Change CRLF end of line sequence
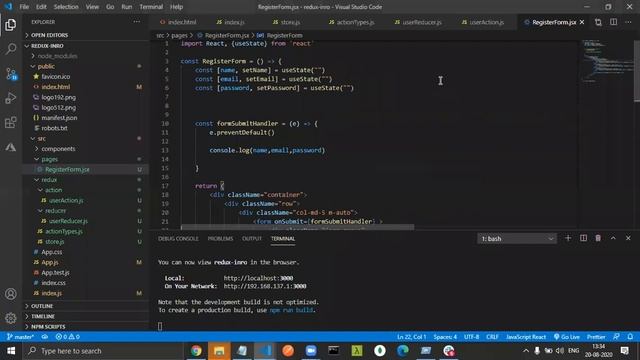The height and width of the screenshot is (360, 640). (492, 337)
